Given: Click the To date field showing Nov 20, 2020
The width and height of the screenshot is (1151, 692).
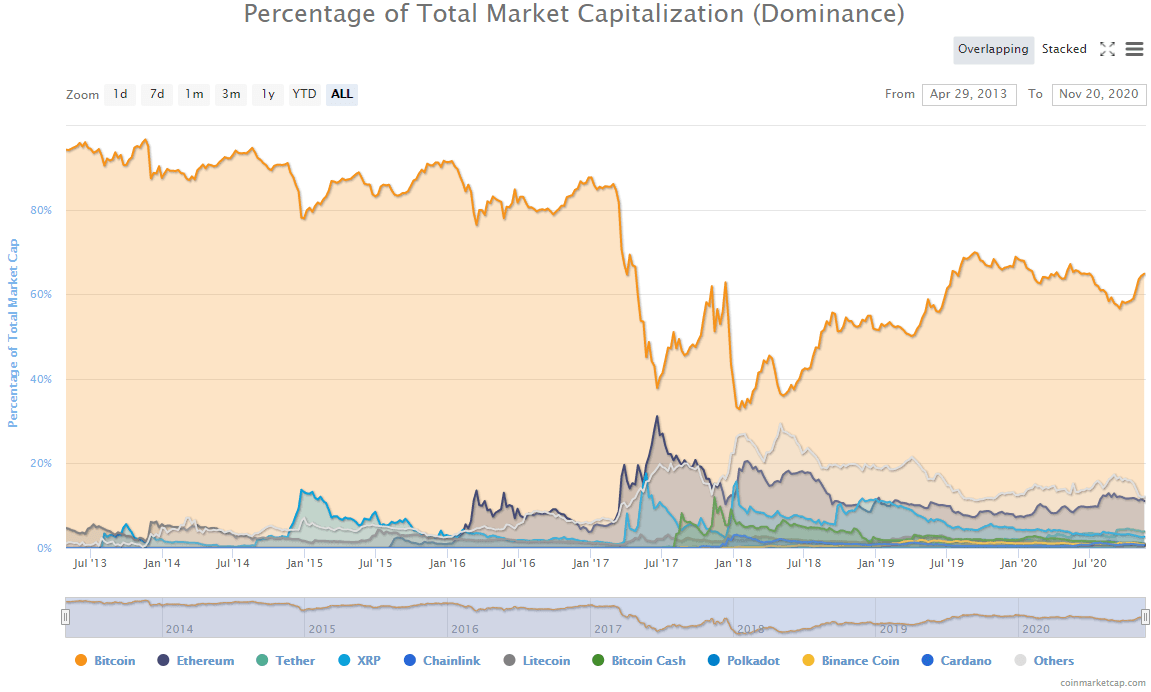Looking at the screenshot, I should 1098,94.
